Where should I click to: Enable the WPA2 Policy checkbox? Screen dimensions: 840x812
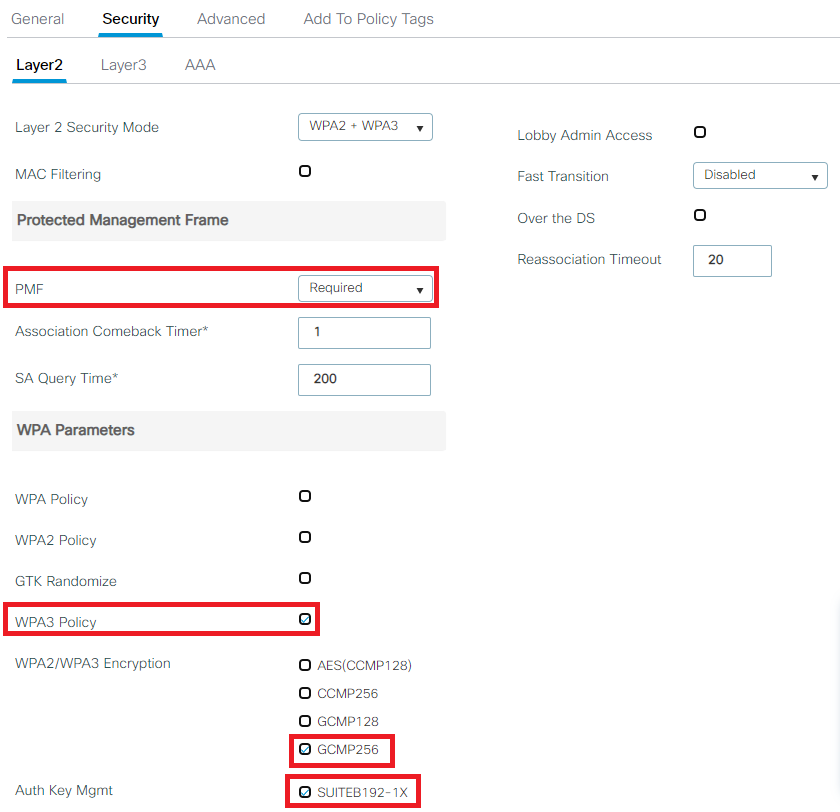305,537
